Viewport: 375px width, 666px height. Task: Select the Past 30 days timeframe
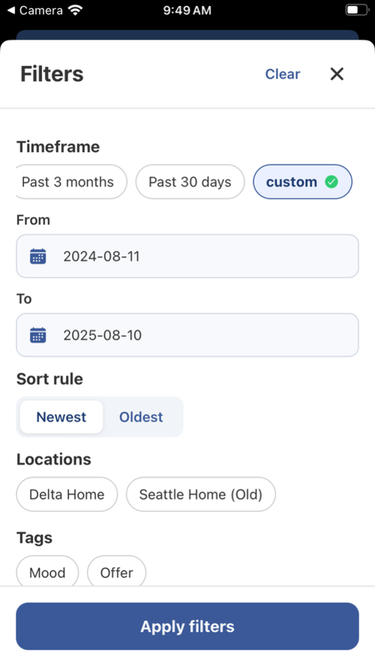(x=190, y=182)
